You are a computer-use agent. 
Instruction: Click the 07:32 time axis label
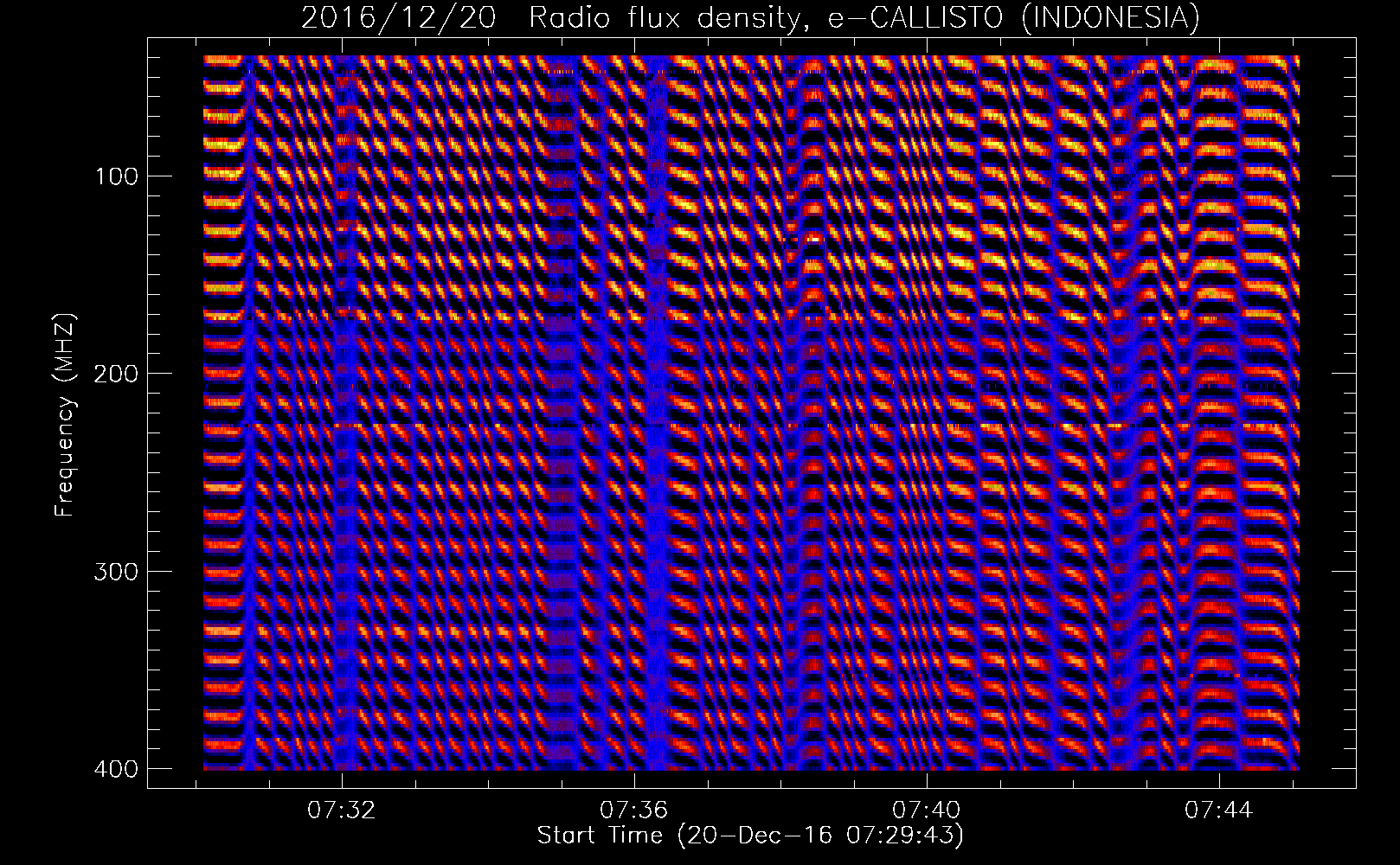(342, 811)
